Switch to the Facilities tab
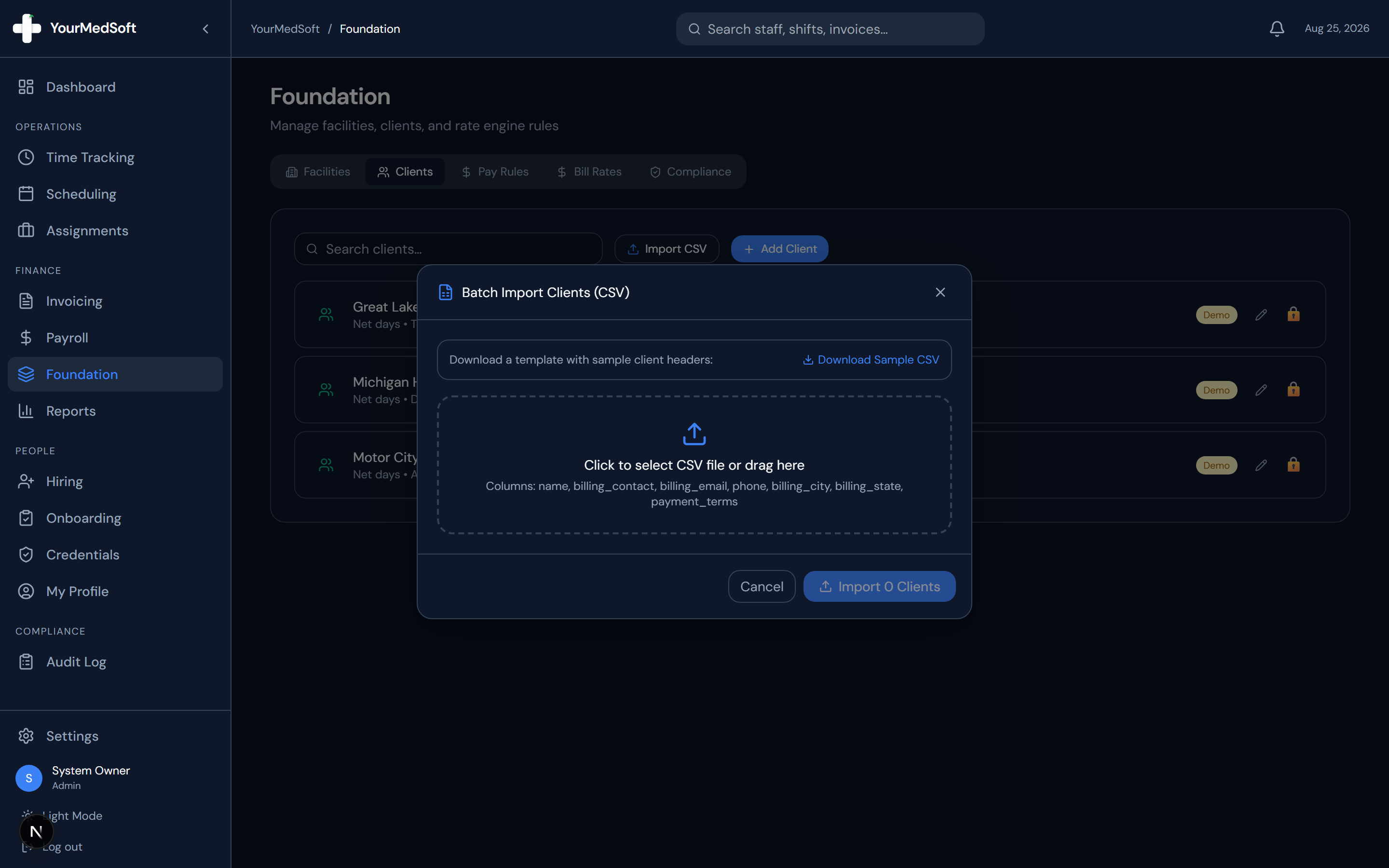This screenshot has height=868, width=1389. click(x=318, y=172)
